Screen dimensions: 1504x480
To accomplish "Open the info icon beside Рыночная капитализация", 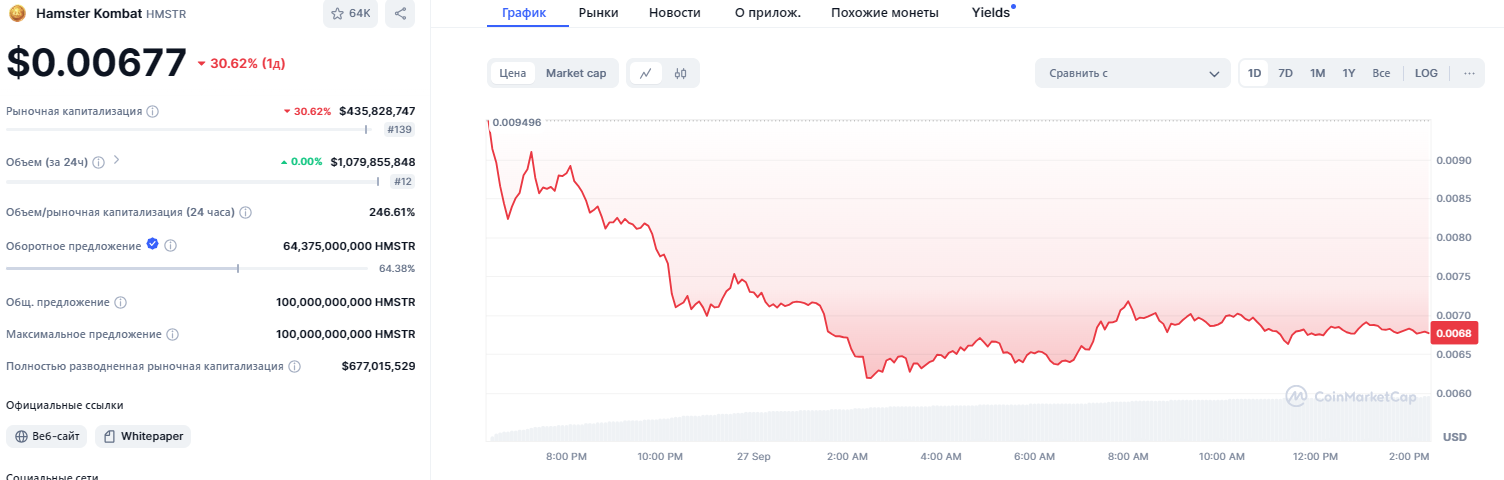I will (x=153, y=111).
